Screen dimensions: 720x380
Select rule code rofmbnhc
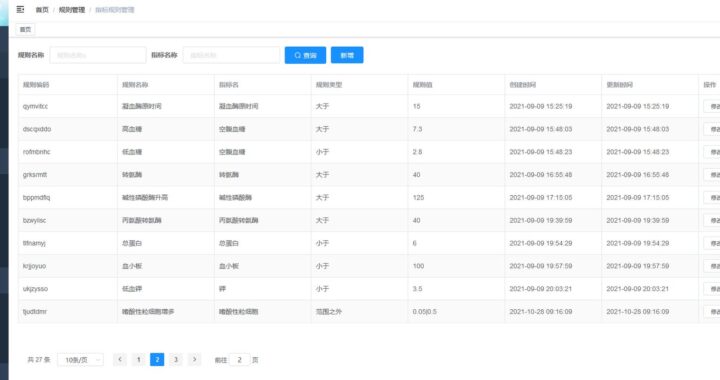[36, 152]
